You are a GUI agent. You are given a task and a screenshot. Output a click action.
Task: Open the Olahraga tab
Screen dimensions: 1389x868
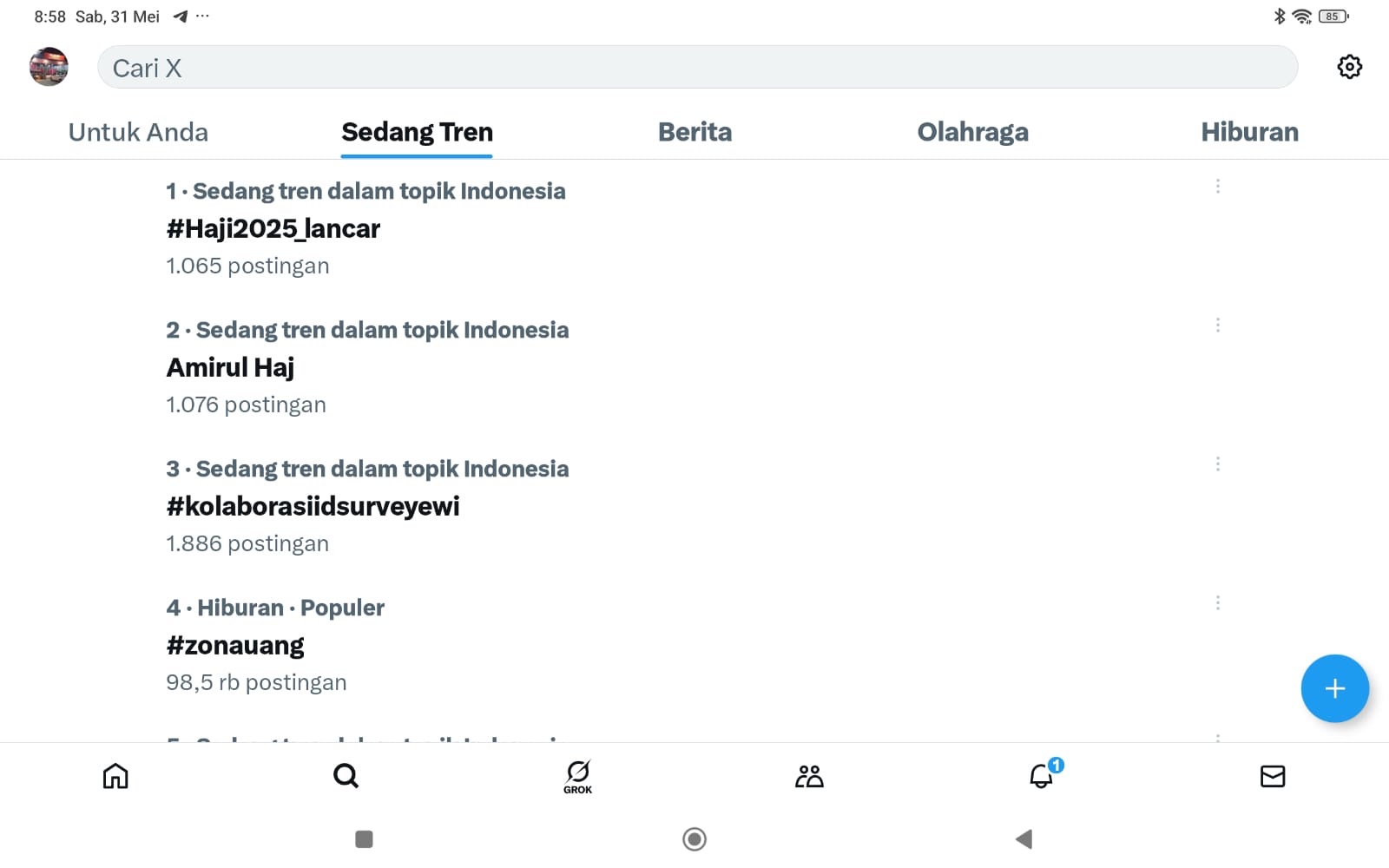[x=972, y=132]
